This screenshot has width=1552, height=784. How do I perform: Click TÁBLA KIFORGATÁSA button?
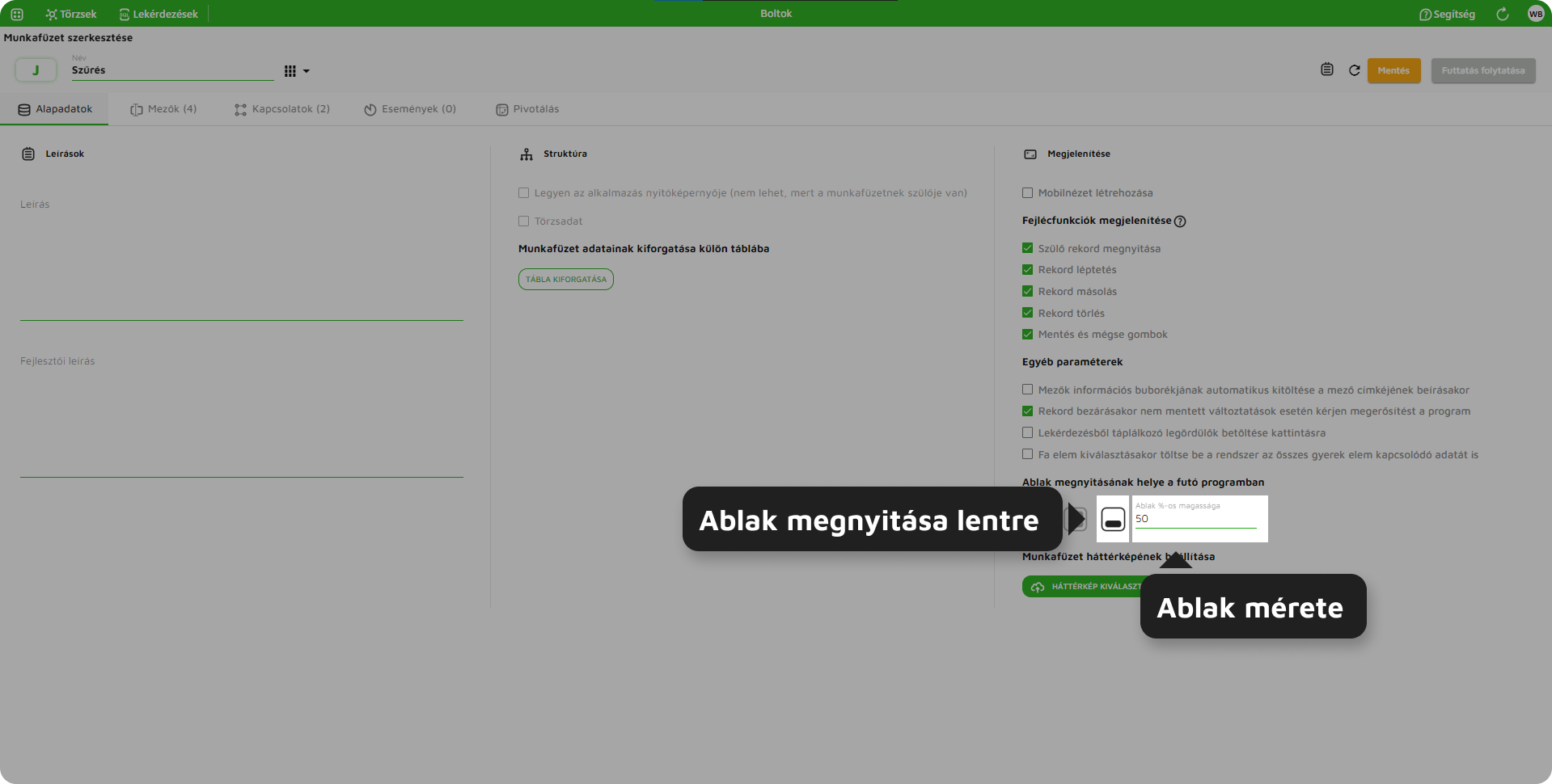point(566,279)
